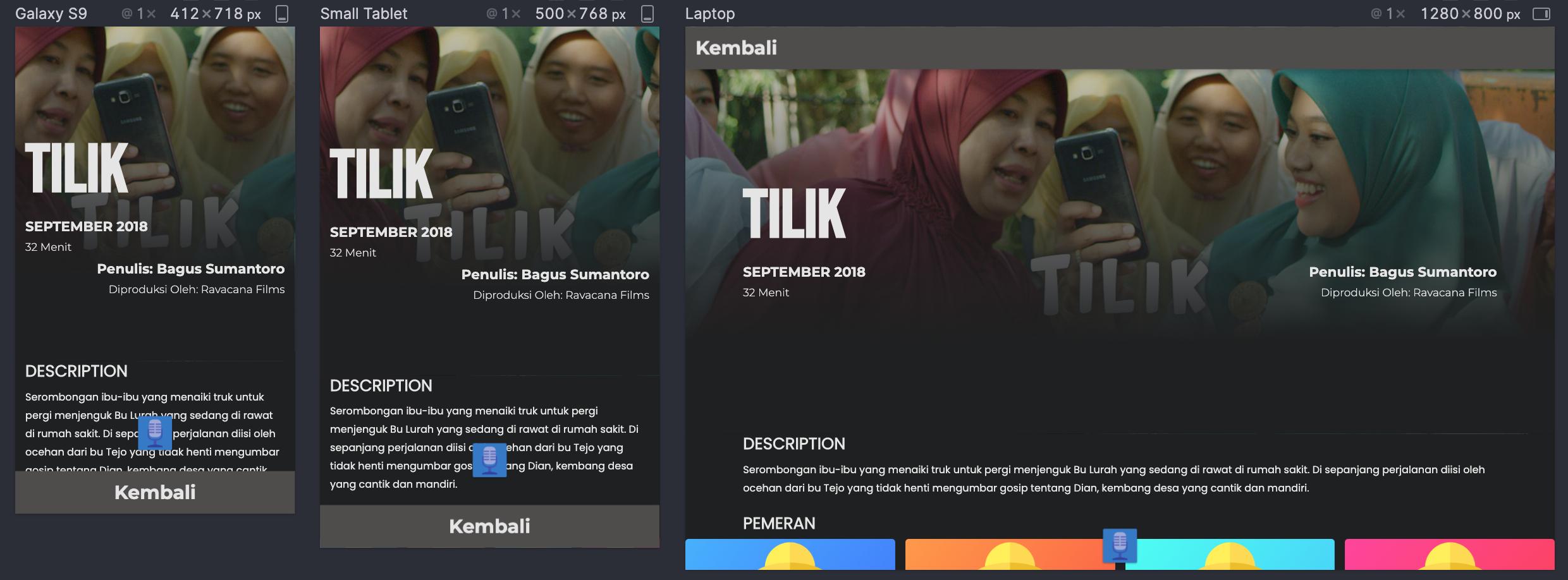Click the microphone icon in Laptop view

(x=1120, y=545)
